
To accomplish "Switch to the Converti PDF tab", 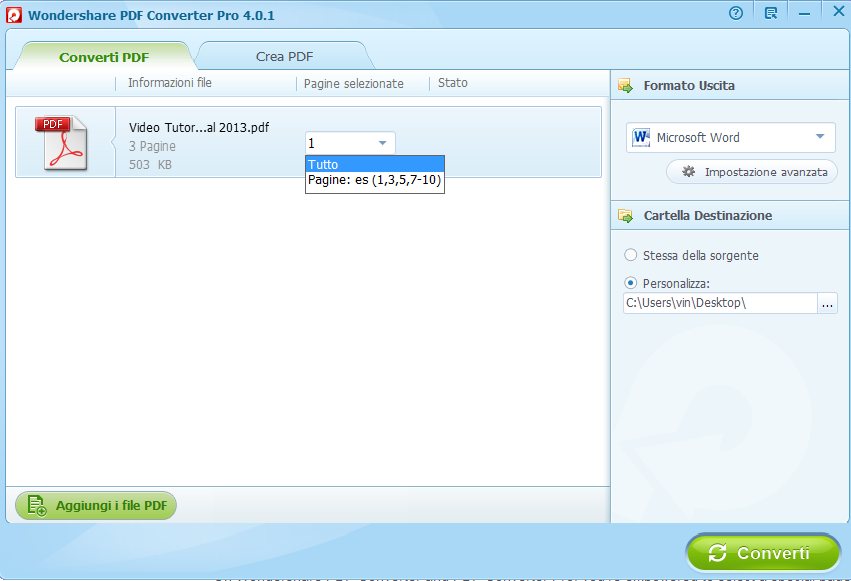I will (x=104, y=57).
